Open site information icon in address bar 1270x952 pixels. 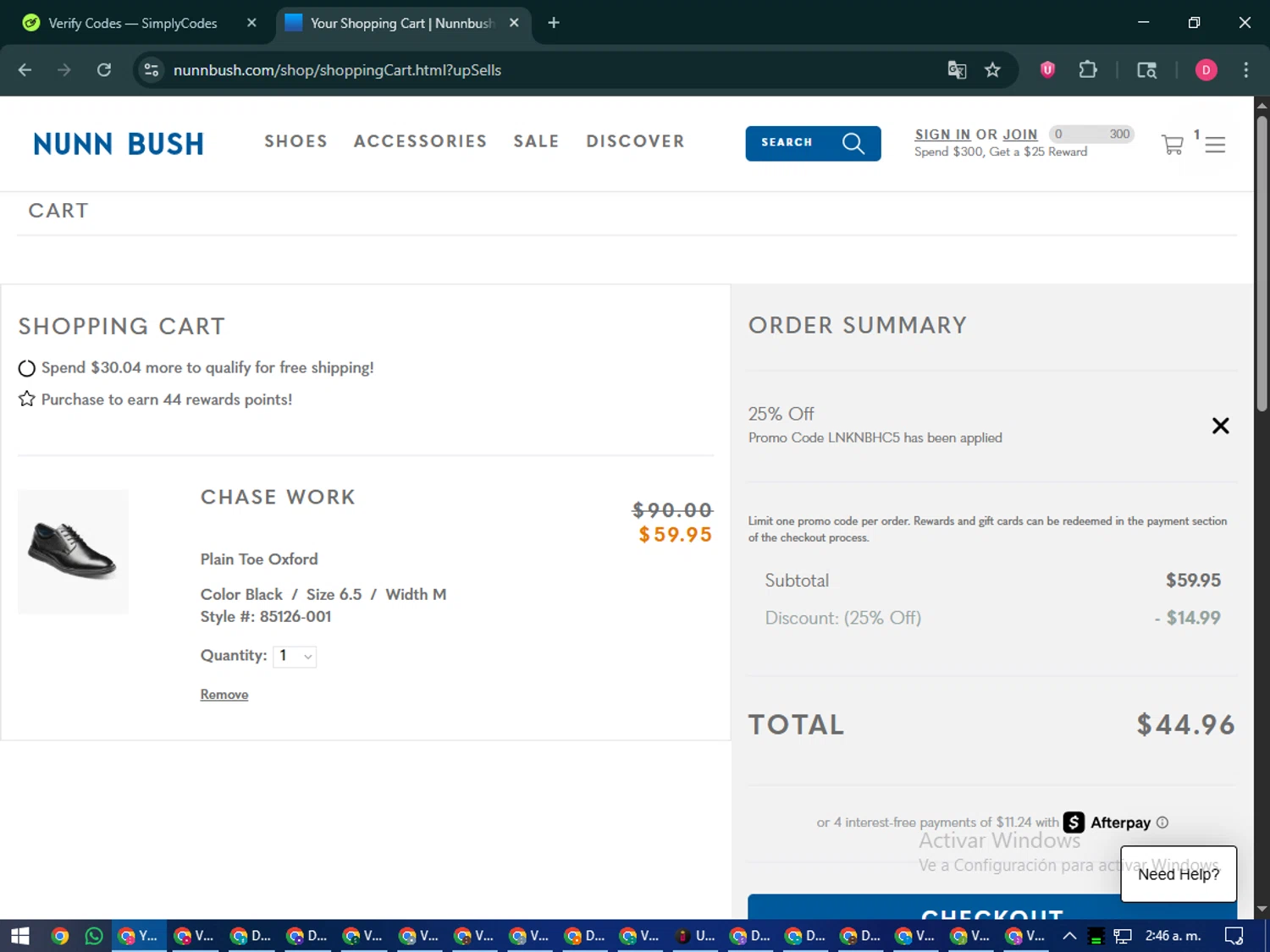(152, 70)
